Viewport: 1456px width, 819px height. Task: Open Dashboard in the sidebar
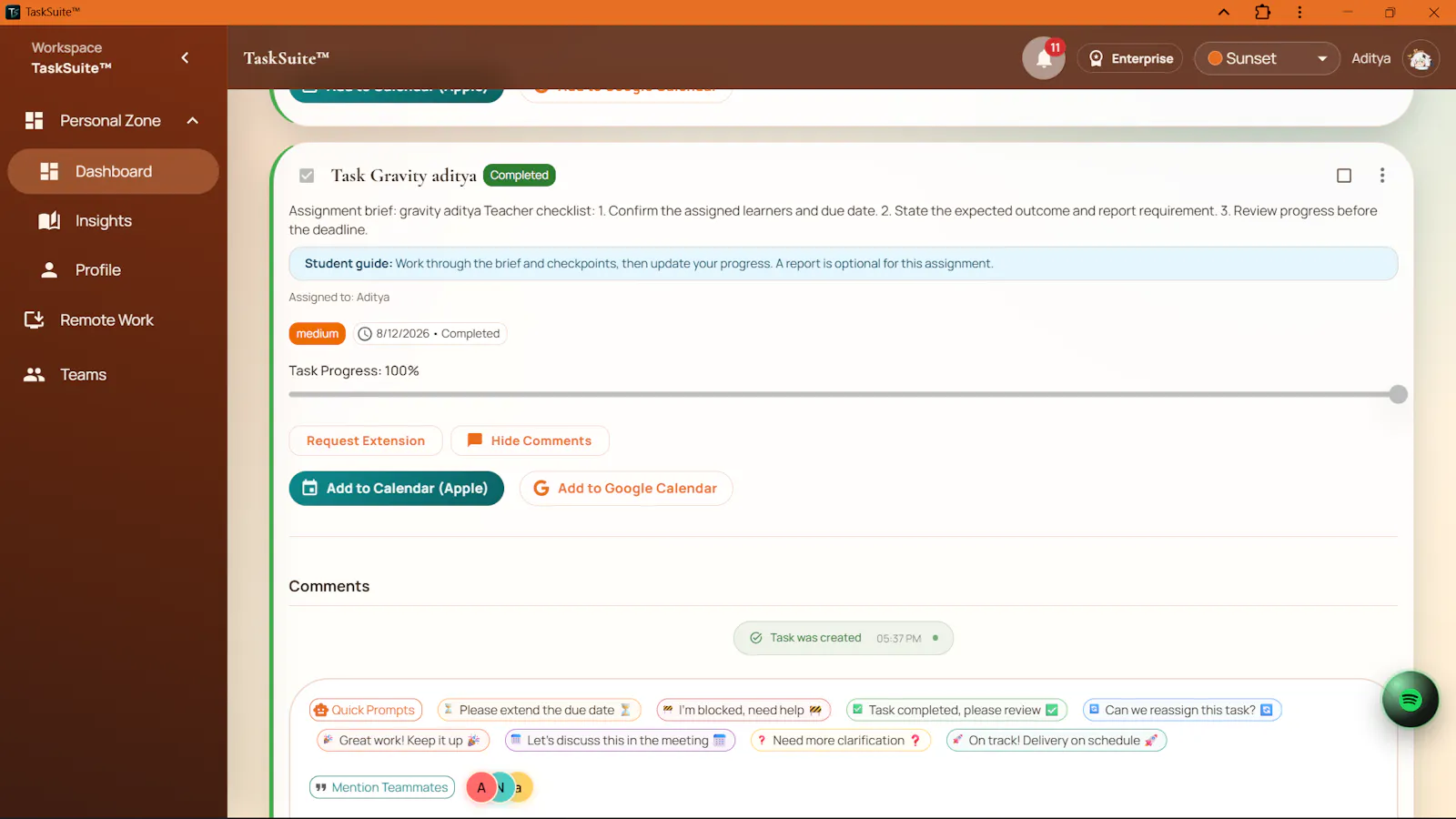(x=113, y=171)
